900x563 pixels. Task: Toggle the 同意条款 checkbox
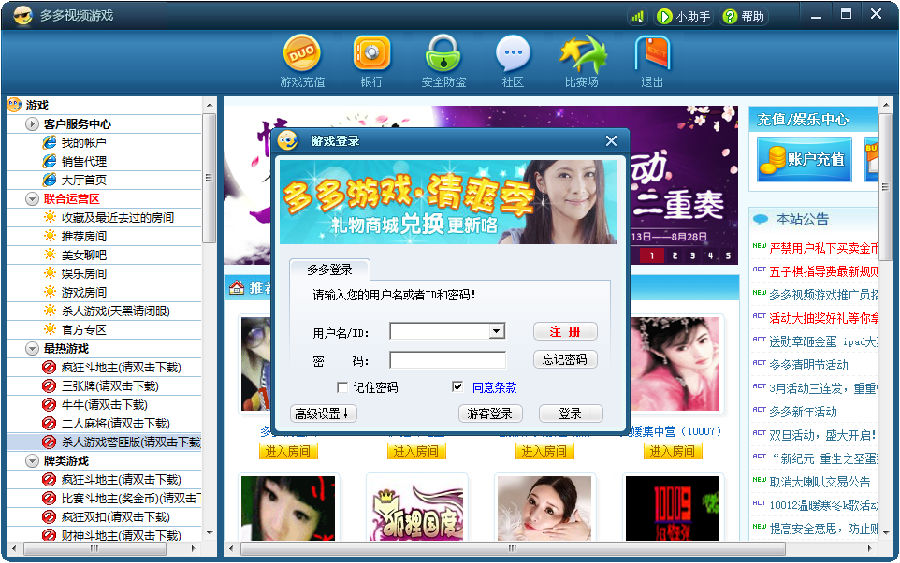[457, 387]
